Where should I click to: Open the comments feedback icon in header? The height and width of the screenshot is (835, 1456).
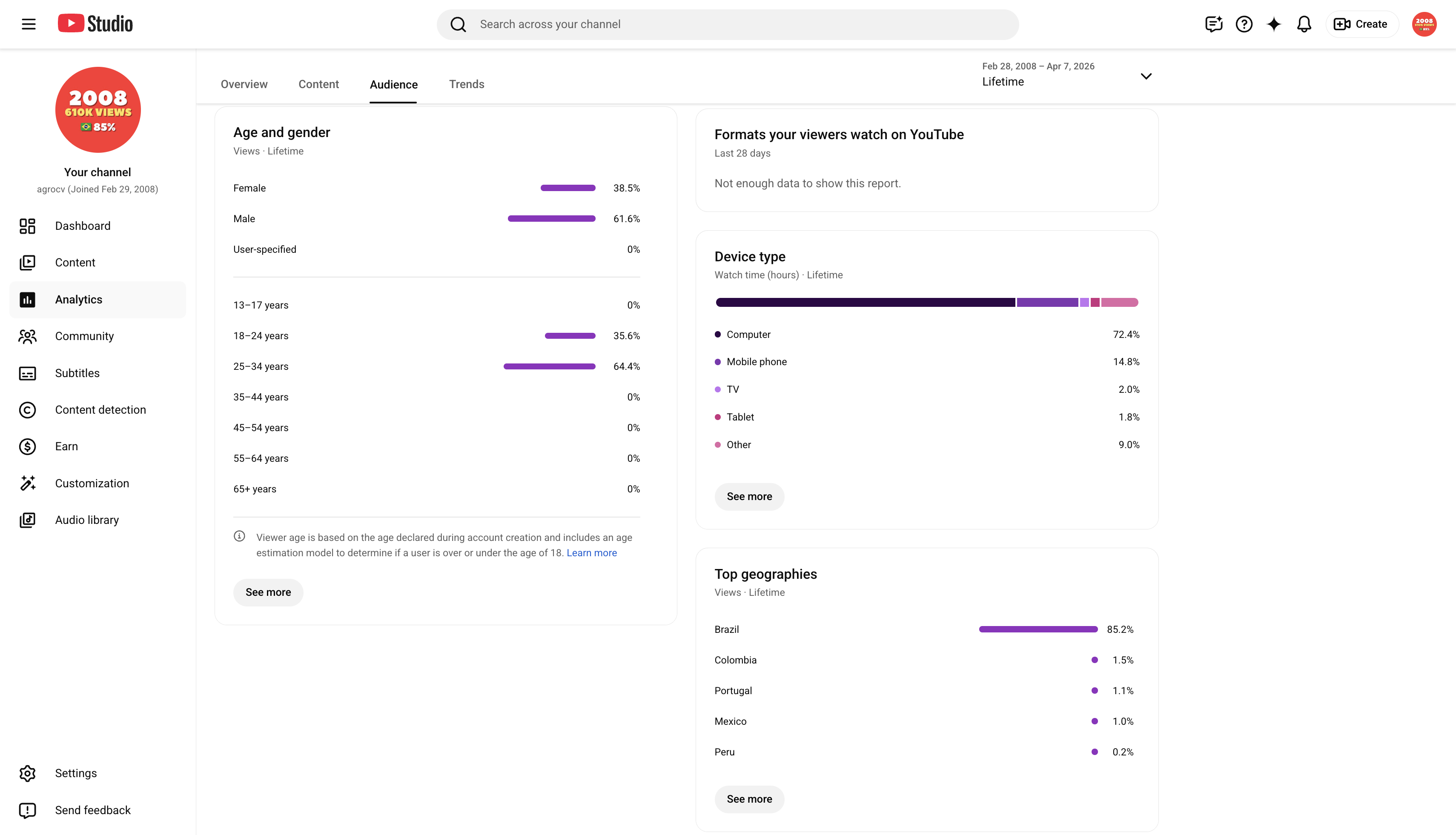pos(1214,24)
